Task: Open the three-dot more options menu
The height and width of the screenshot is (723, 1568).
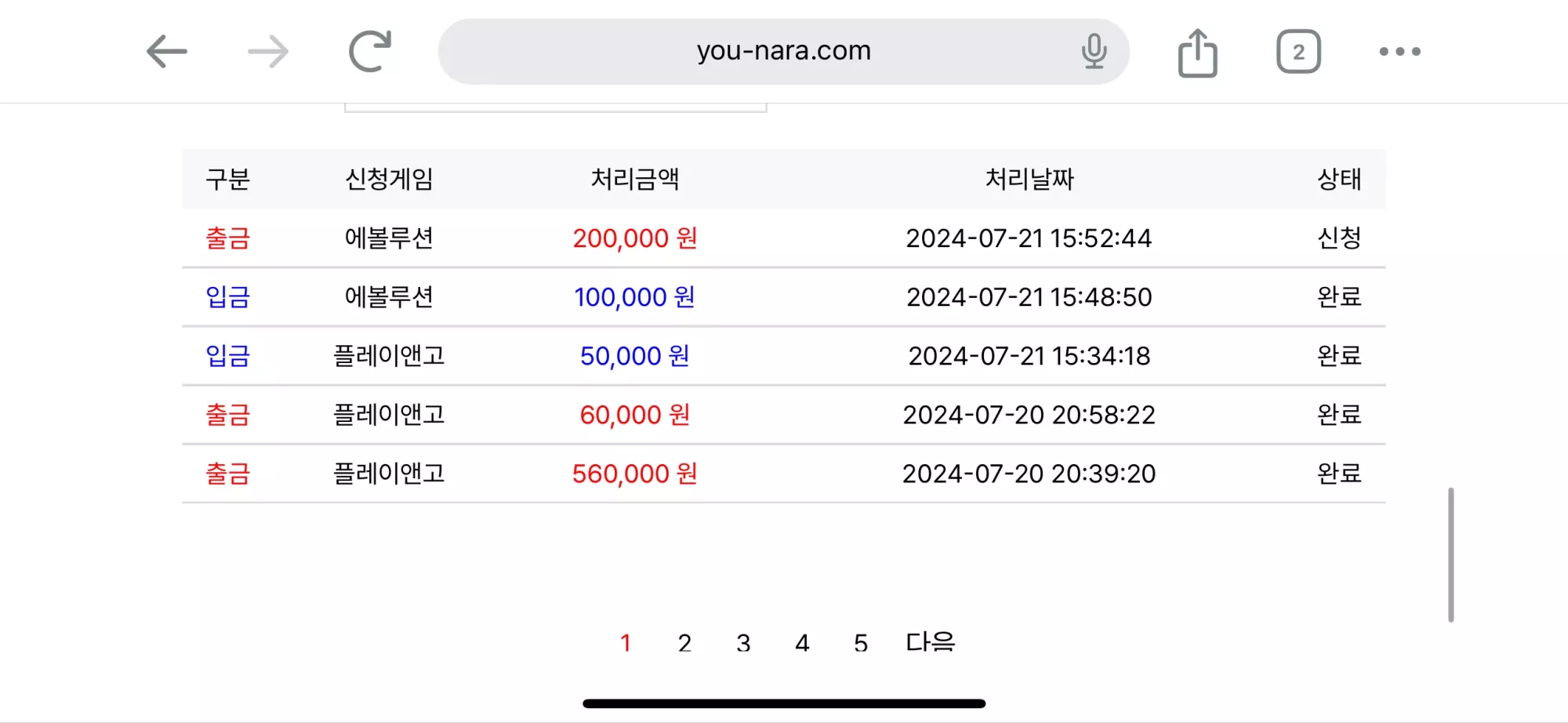Action: coord(1399,52)
